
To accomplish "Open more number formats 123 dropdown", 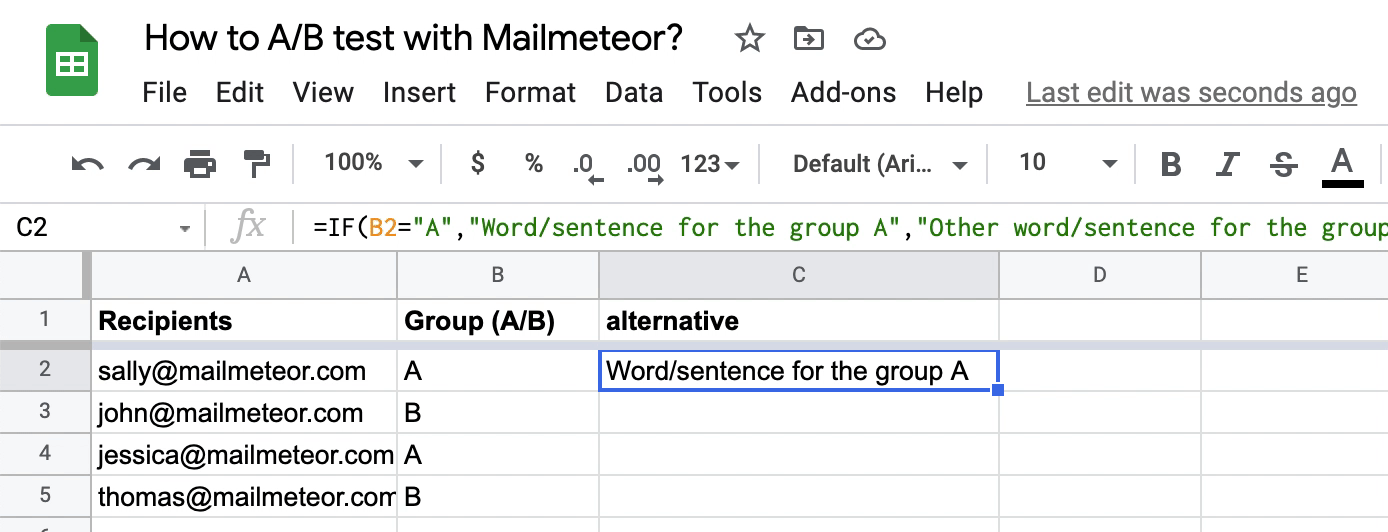I will coord(710,163).
